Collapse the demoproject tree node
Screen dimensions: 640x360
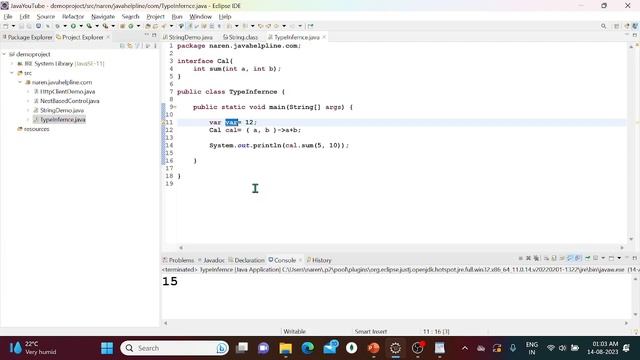[4, 54]
